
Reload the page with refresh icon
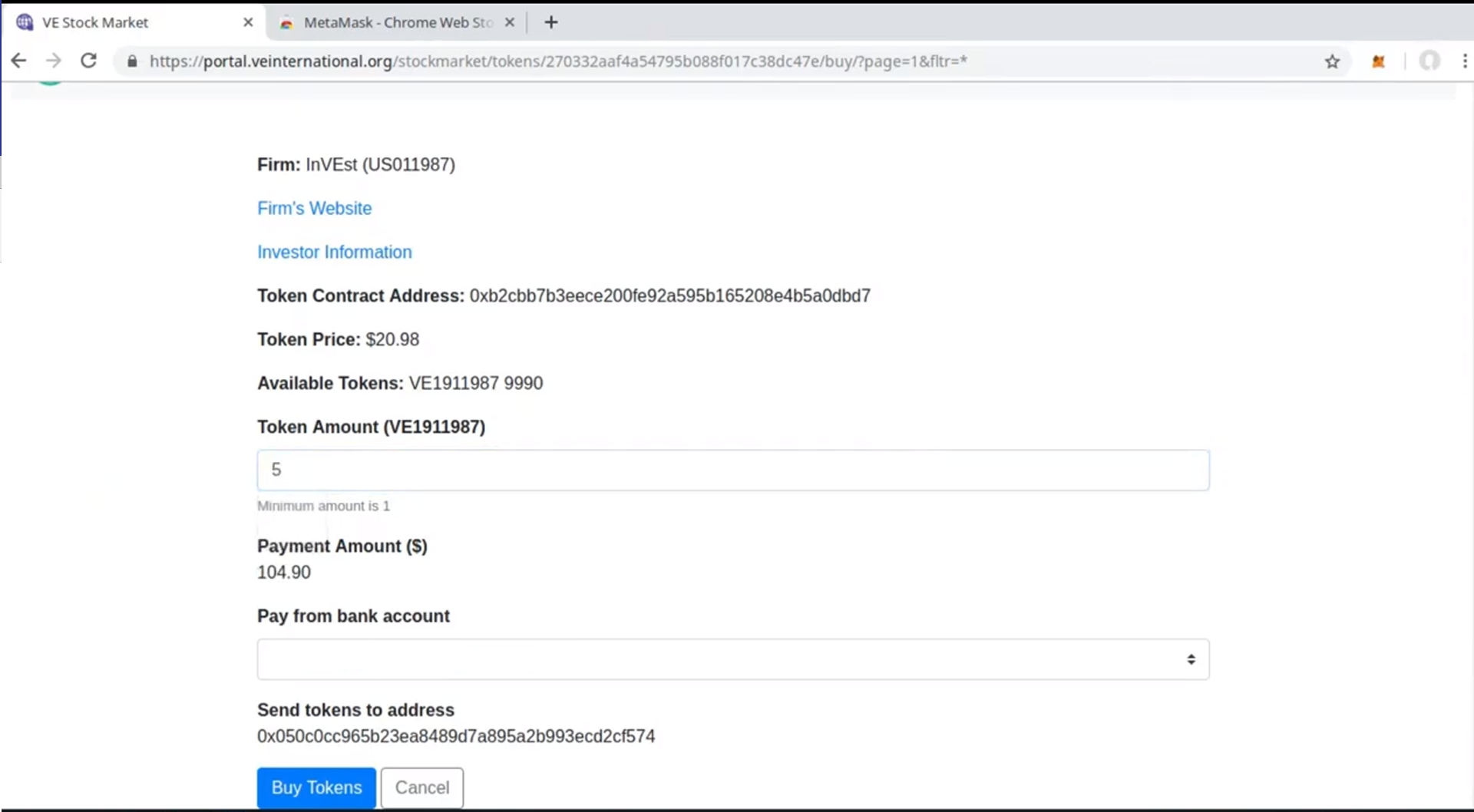tap(89, 61)
